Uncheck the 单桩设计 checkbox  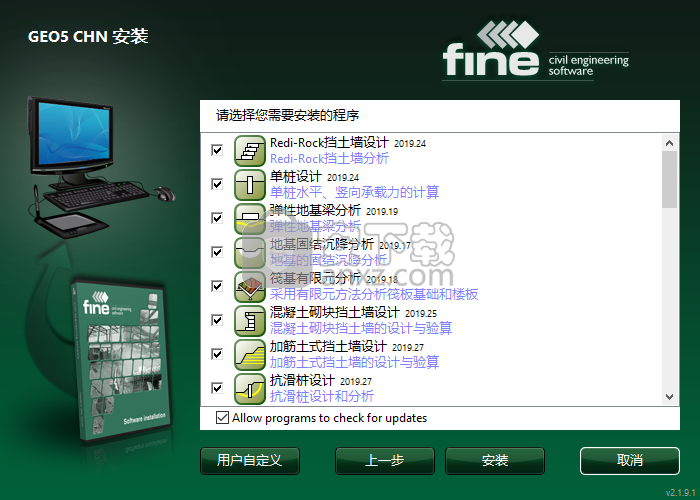click(217, 184)
